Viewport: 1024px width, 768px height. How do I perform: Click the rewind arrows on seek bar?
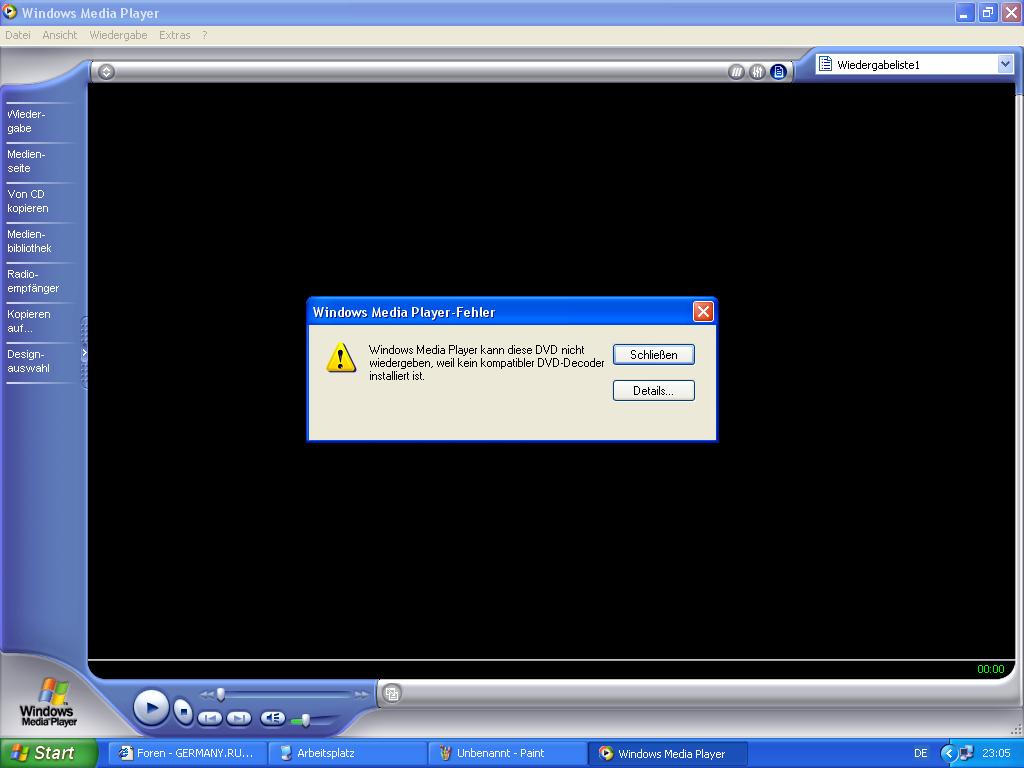tap(206, 695)
